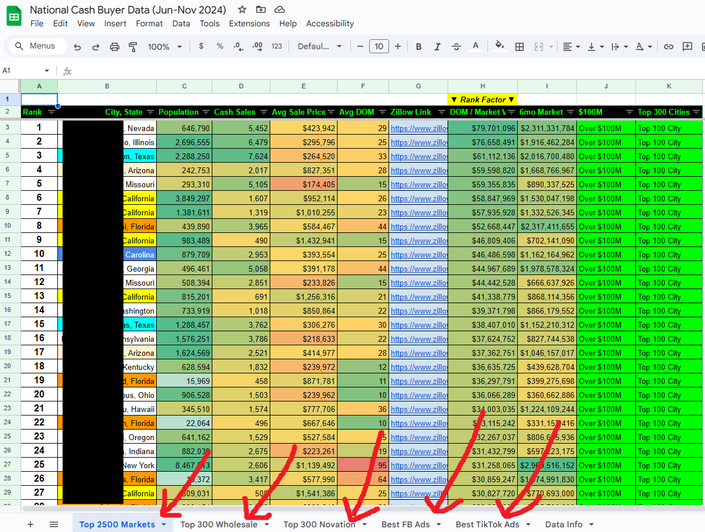Viewport: 705px width, 532px height.
Task: Open Top 2500 Markets tab dropdown arrow
Action: click(x=164, y=524)
